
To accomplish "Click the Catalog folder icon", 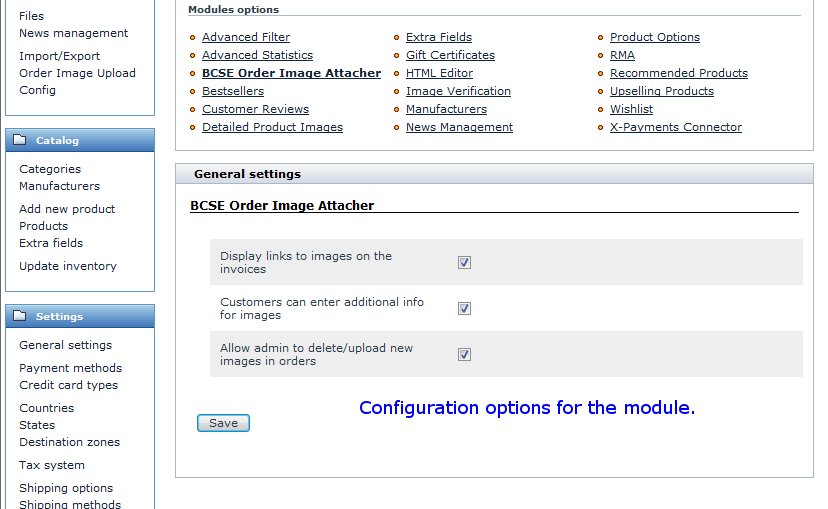I will click(20, 140).
